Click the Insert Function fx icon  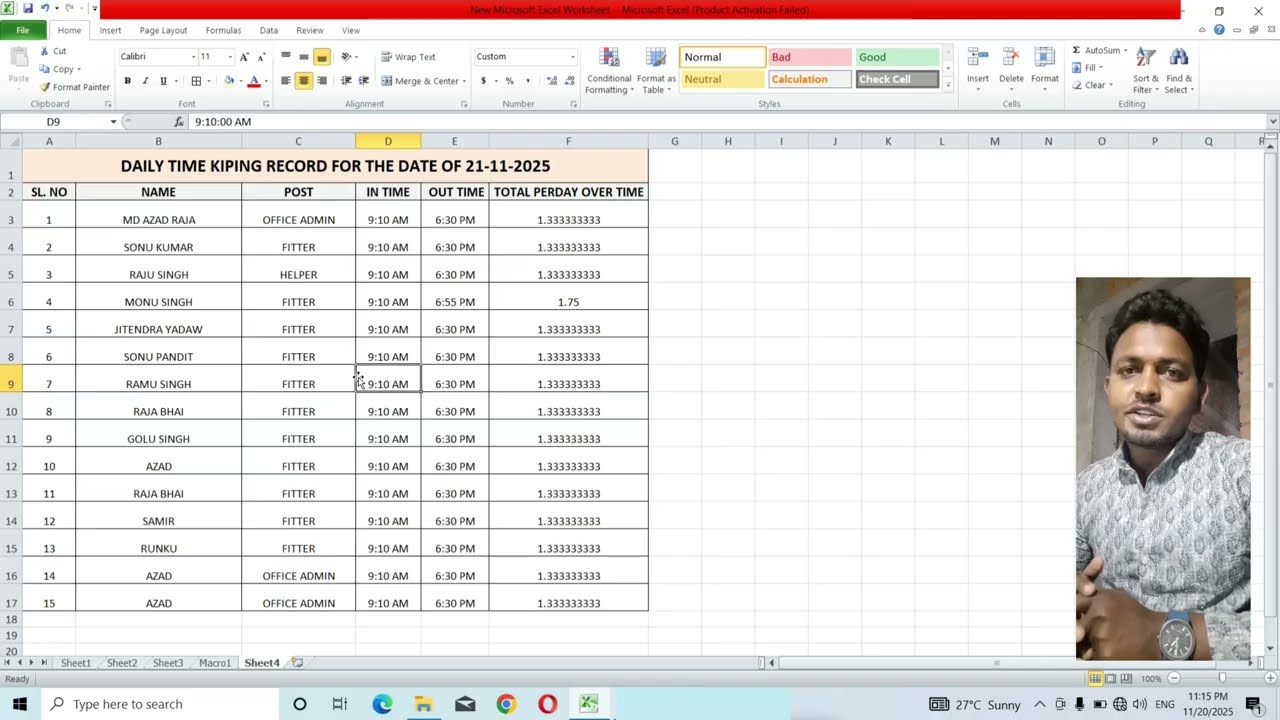tap(179, 121)
